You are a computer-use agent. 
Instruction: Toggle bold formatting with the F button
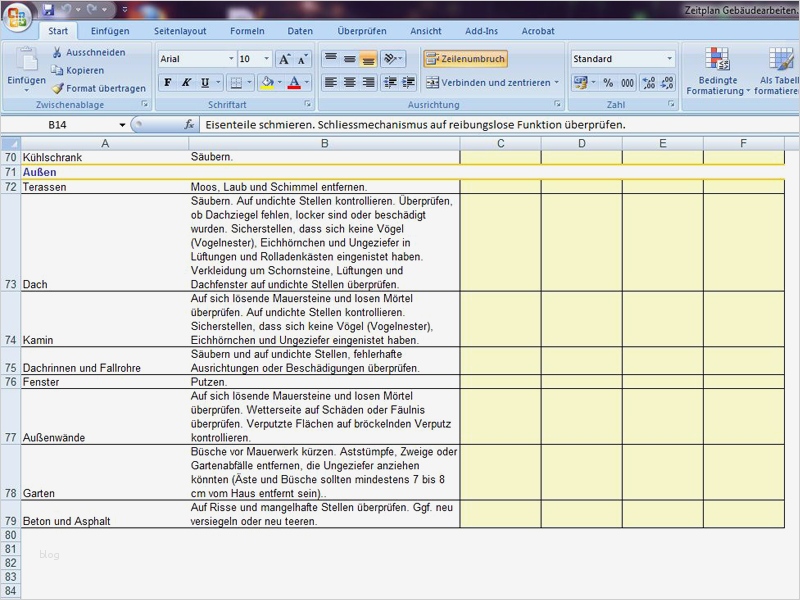pyautogui.click(x=166, y=82)
